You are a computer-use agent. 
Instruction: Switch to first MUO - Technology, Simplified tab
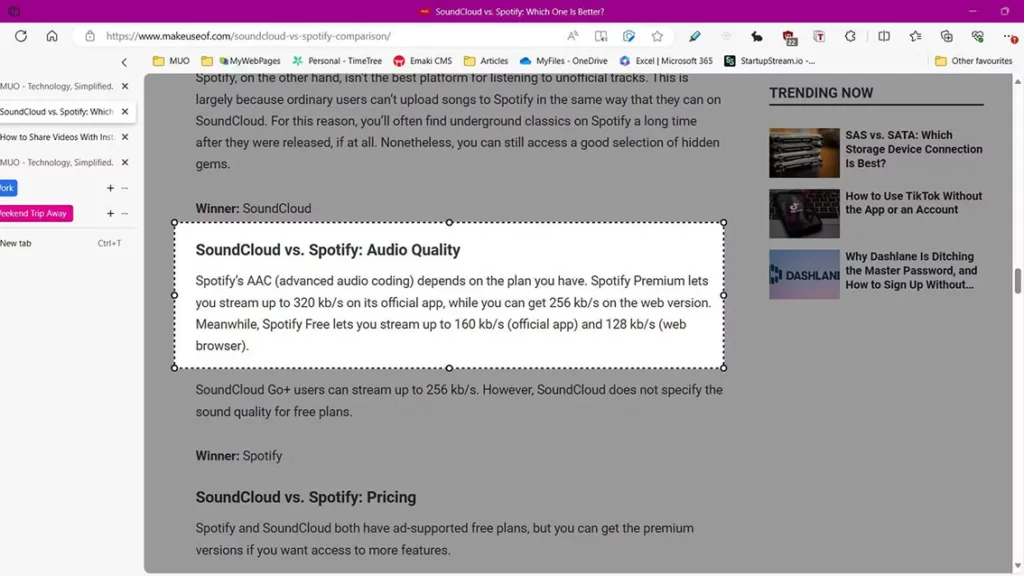coord(57,86)
